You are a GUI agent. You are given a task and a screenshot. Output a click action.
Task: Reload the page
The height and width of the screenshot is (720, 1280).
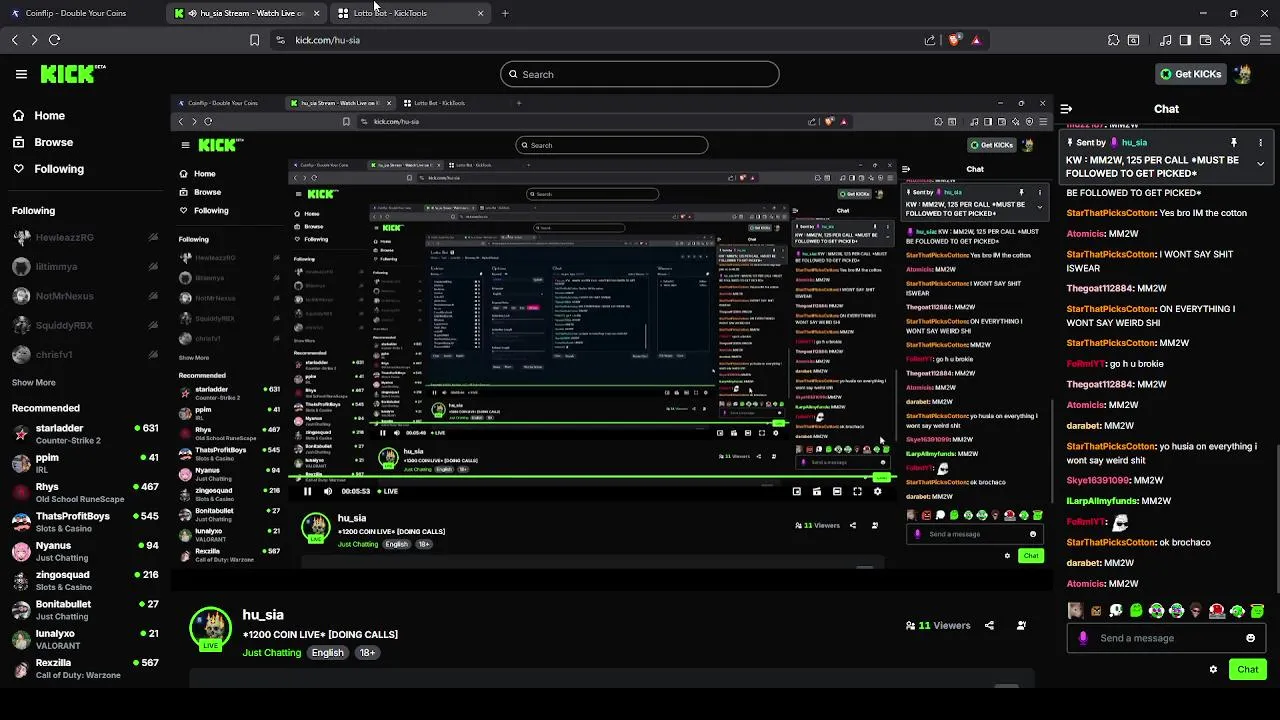pyautogui.click(x=54, y=40)
